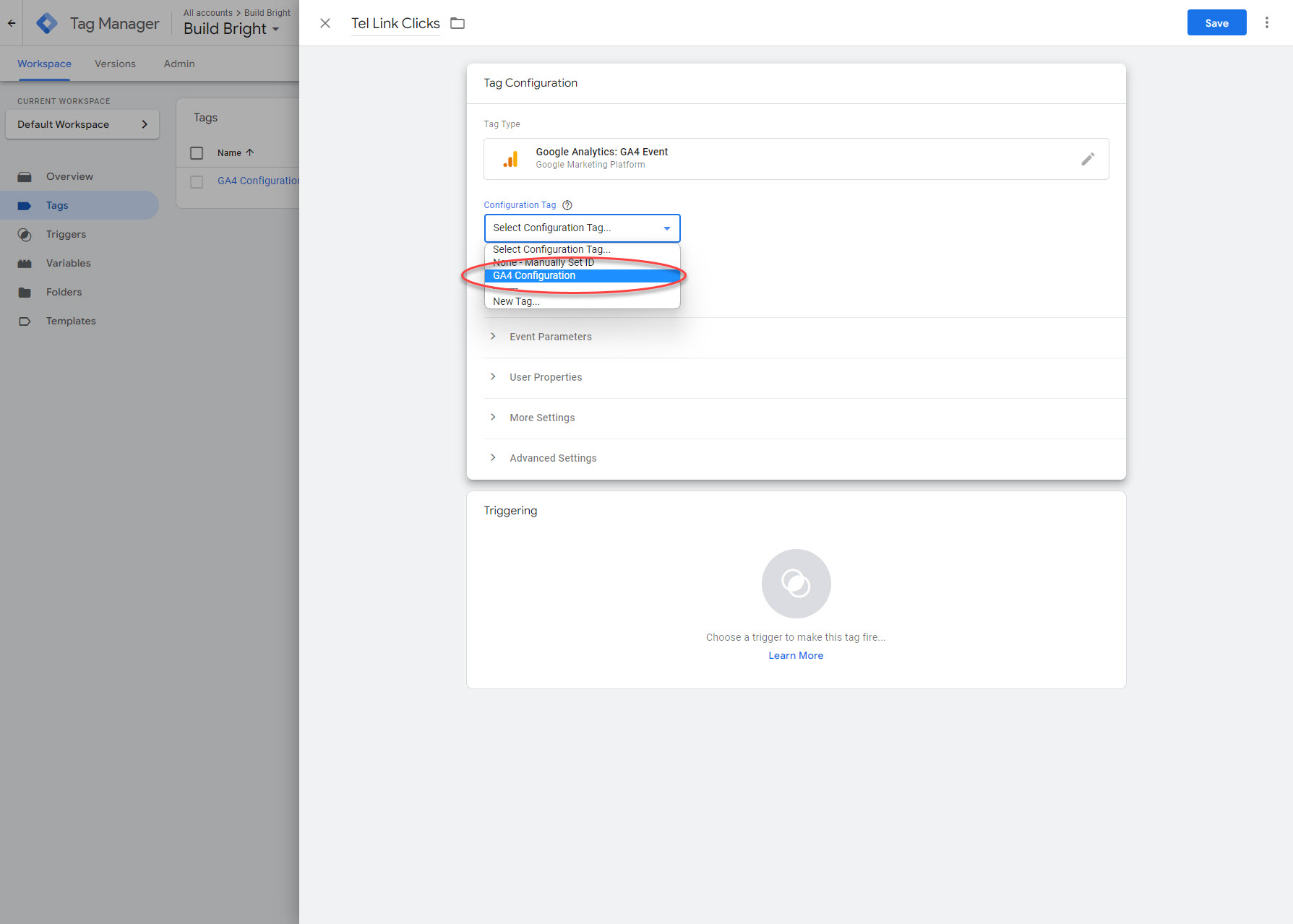Close the tag editor with the X icon

point(325,23)
